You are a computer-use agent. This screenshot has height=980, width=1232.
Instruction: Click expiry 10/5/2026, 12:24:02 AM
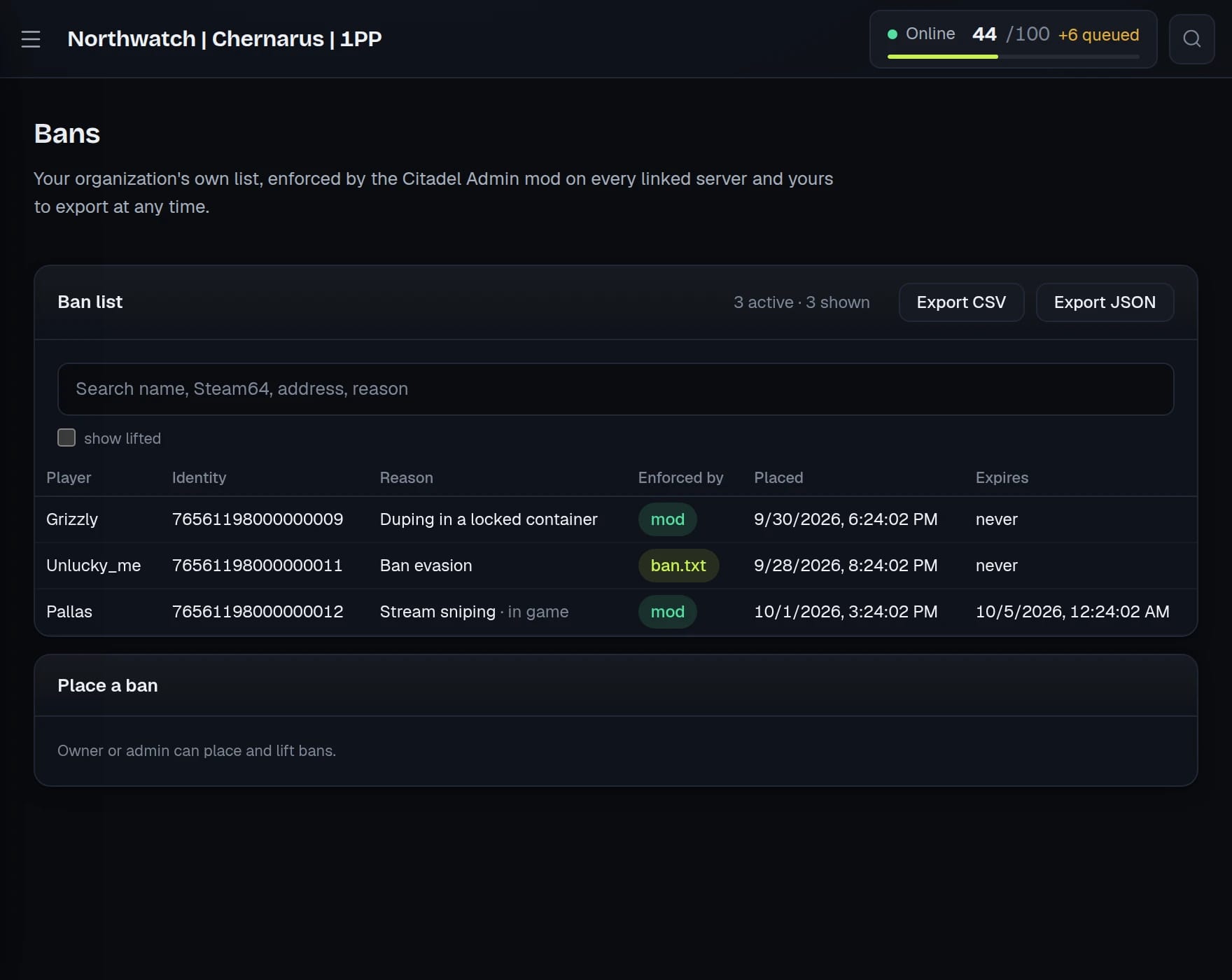pyautogui.click(x=1072, y=612)
